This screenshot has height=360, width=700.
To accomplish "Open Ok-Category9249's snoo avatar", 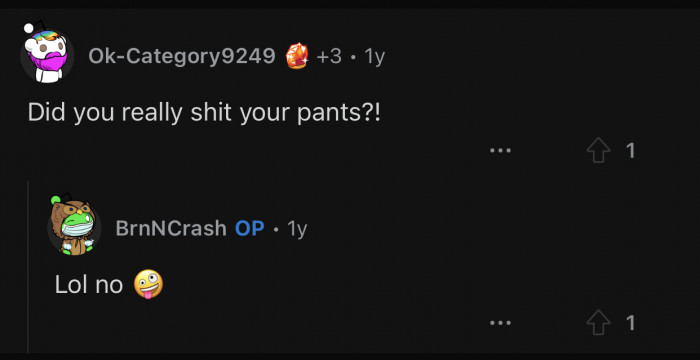I will (x=47, y=55).
